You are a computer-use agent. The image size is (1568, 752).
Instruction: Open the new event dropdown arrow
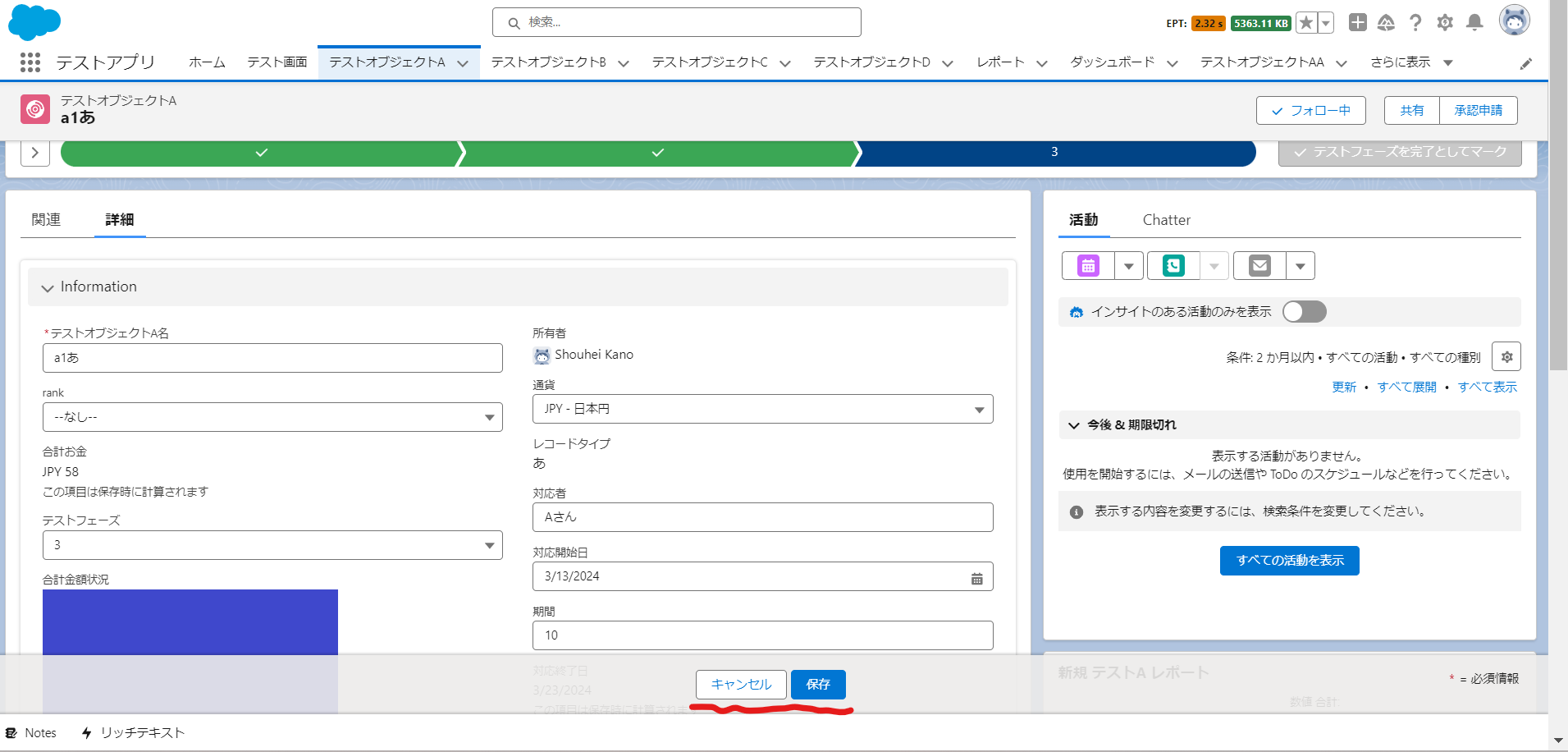1129,266
